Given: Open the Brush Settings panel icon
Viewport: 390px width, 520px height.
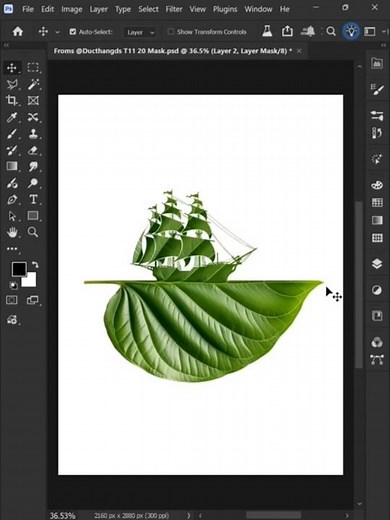Looking at the screenshot, I should (x=377, y=89).
